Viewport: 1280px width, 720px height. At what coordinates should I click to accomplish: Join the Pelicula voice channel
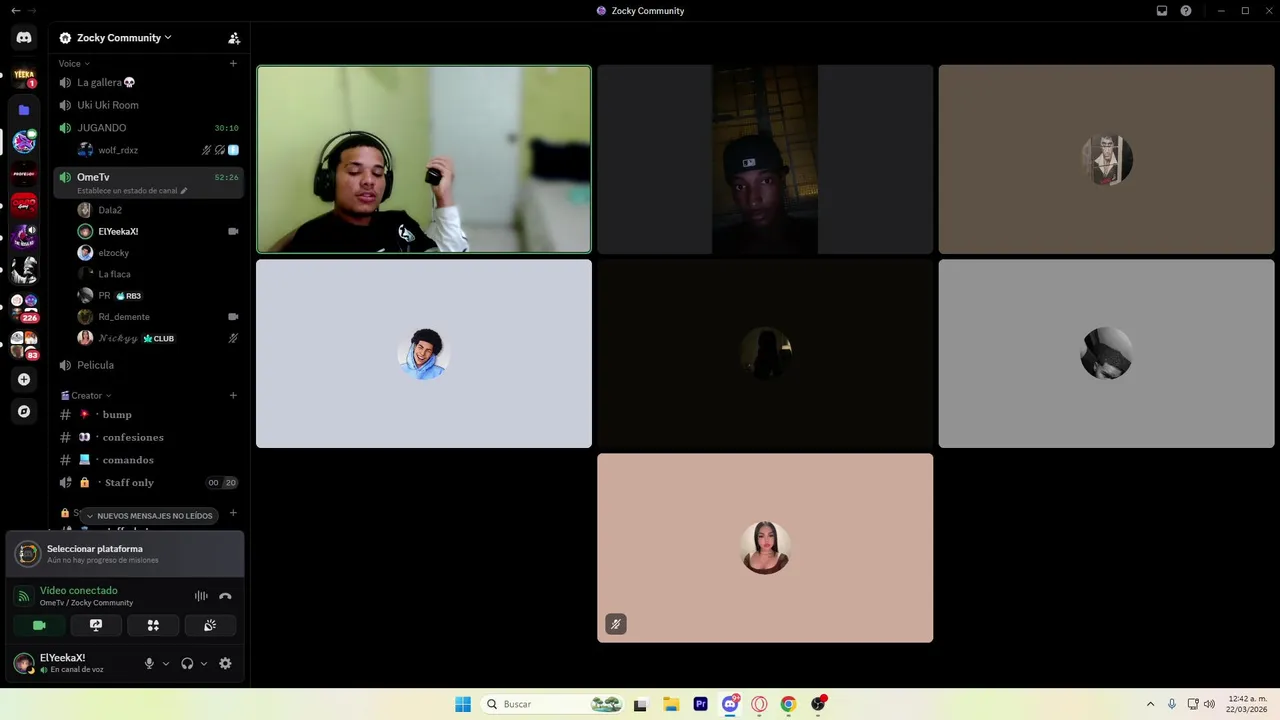[x=148, y=365]
